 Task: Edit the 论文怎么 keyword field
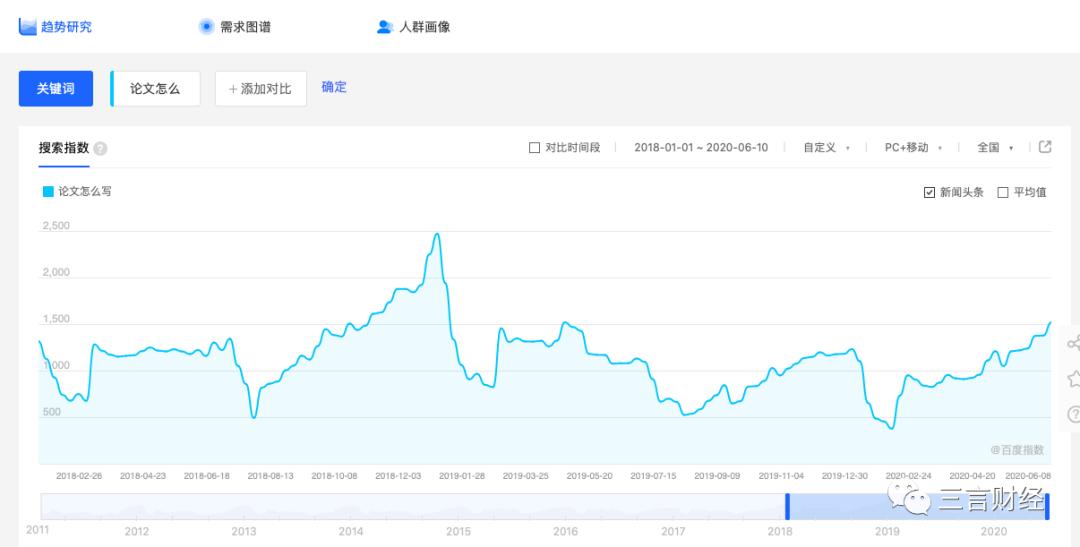[156, 89]
